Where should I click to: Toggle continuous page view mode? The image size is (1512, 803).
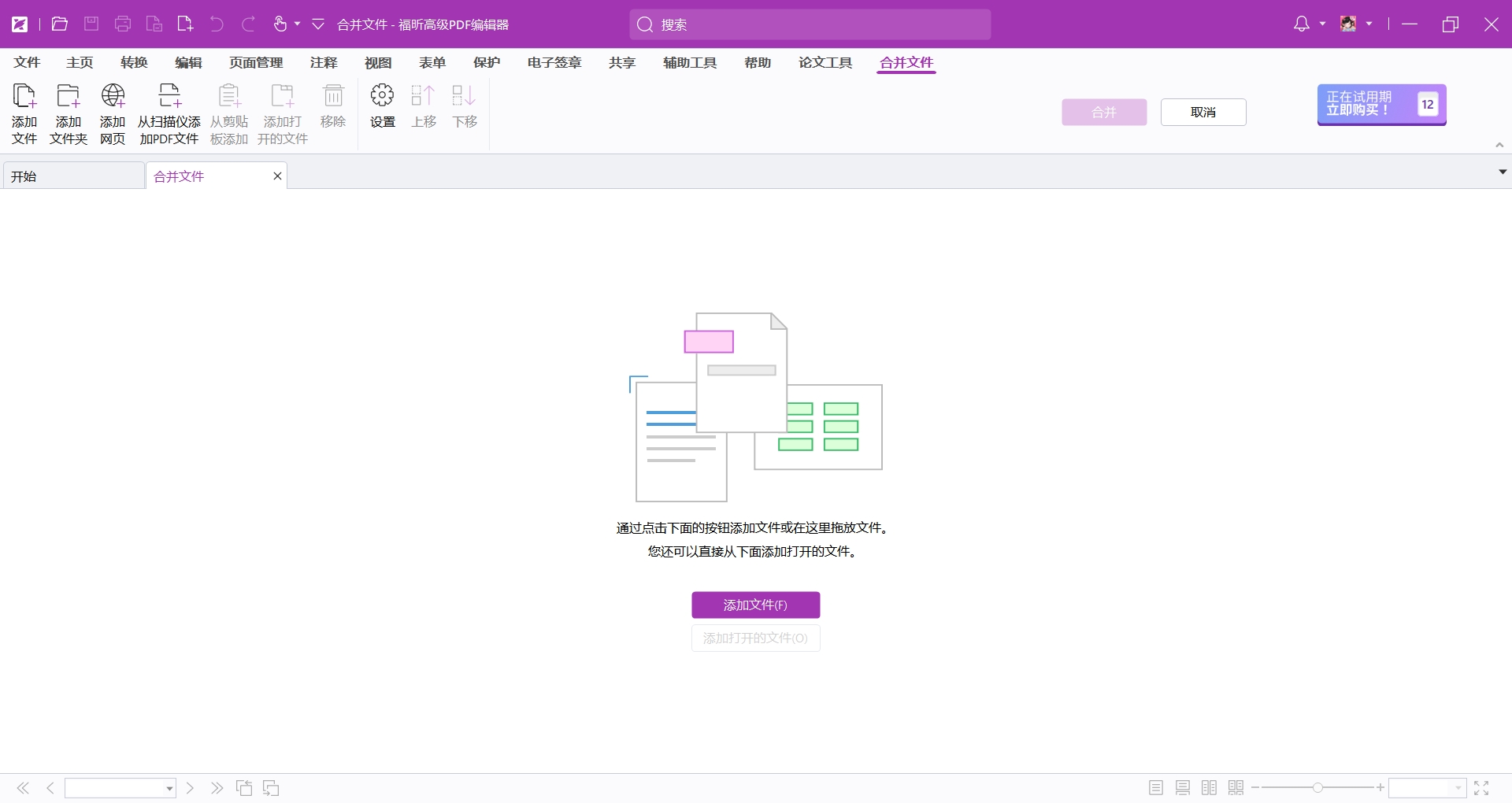(x=1183, y=788)
